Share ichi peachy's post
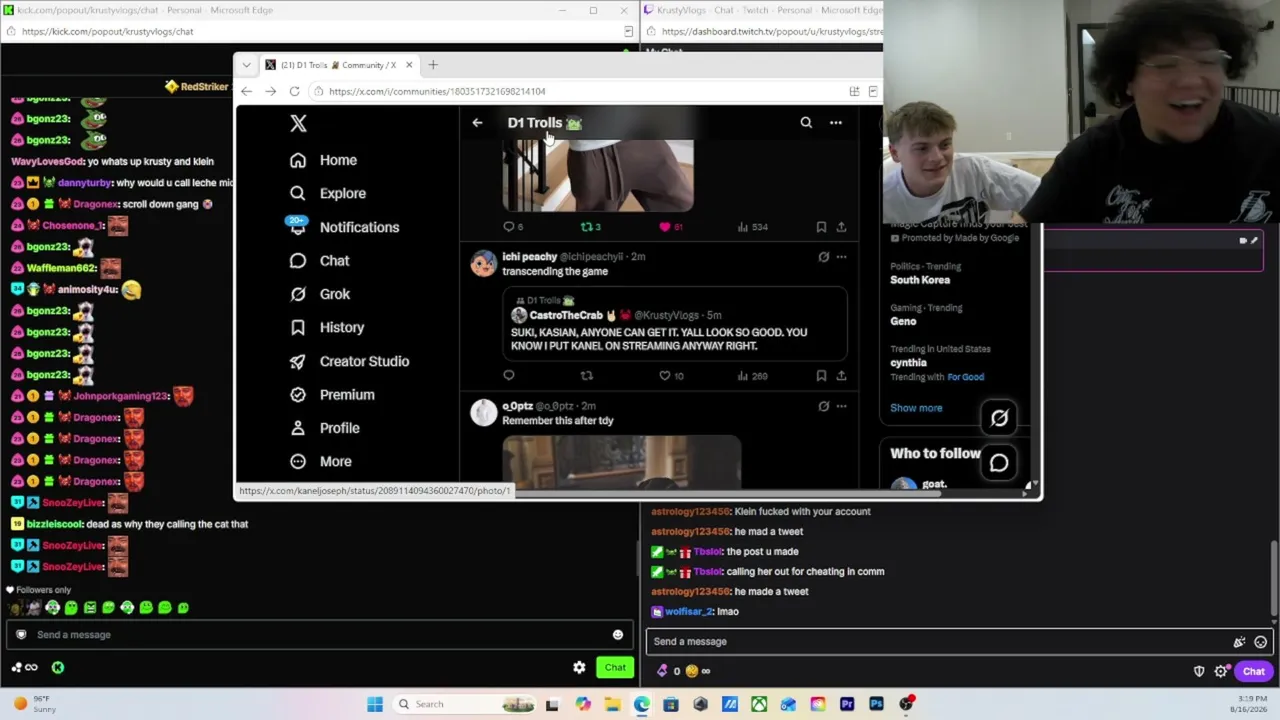This screenshot has height=720, width=1280. pyautogui.click(x=841, y=376)
